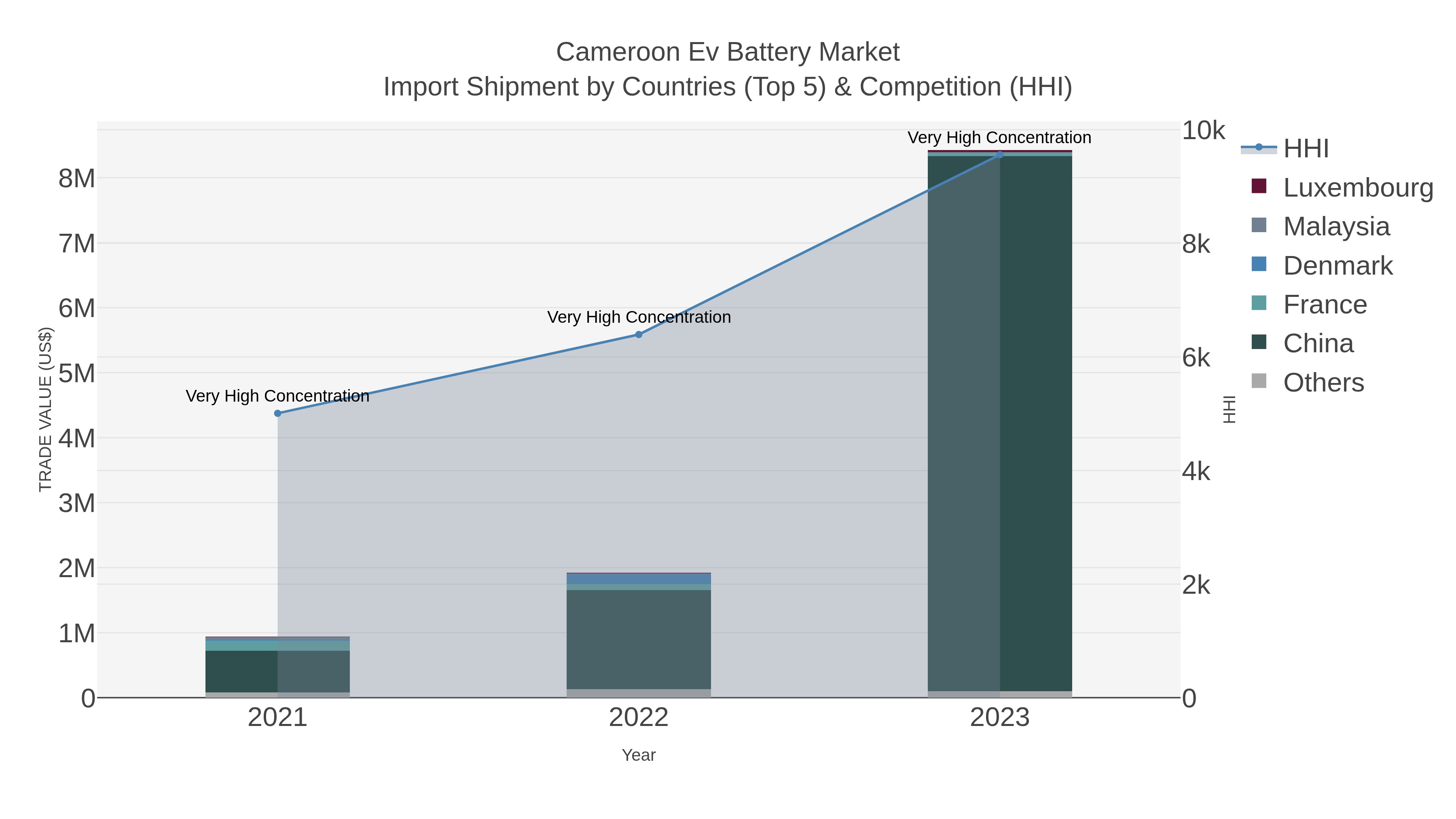Click the 1M y-axis tick label
Image resolution: width=1456 pixels, height=819 pixels.
77,634
